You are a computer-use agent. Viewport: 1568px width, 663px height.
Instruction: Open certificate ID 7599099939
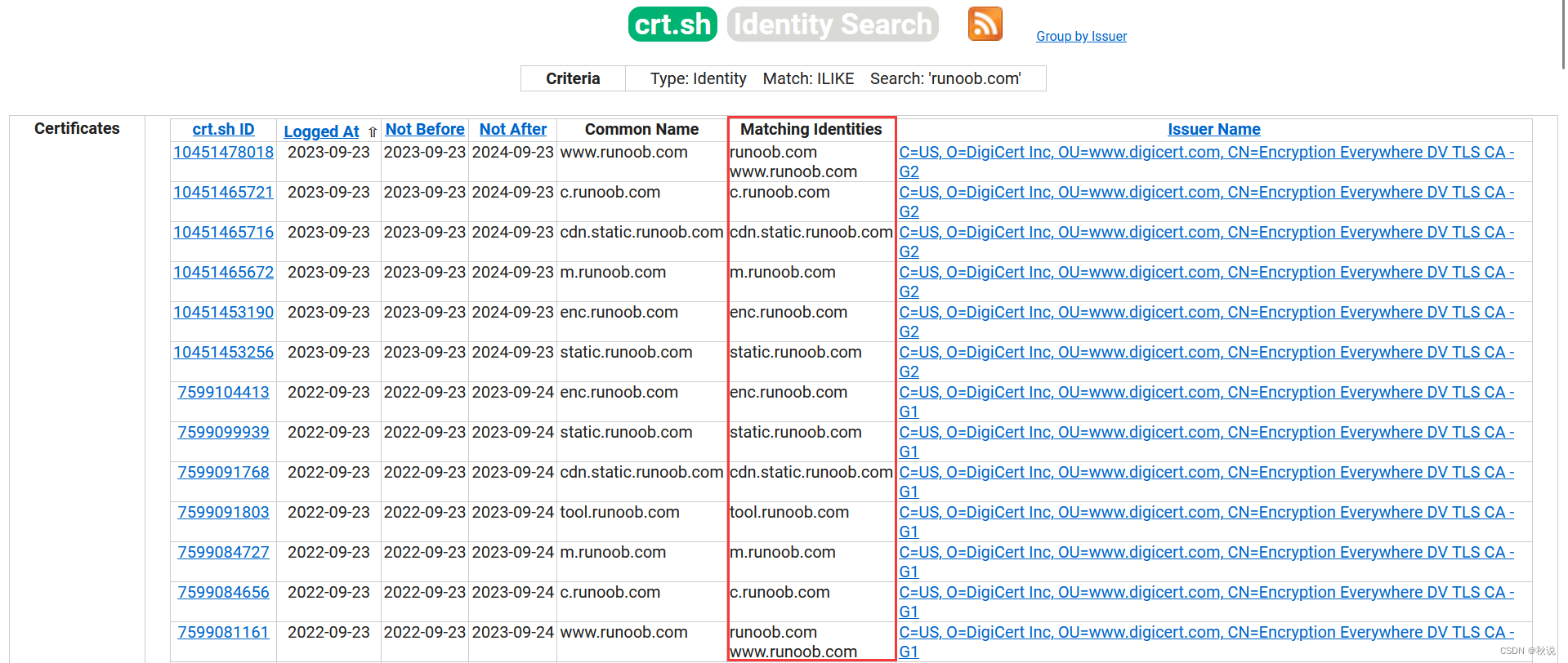tap(223, 432)
